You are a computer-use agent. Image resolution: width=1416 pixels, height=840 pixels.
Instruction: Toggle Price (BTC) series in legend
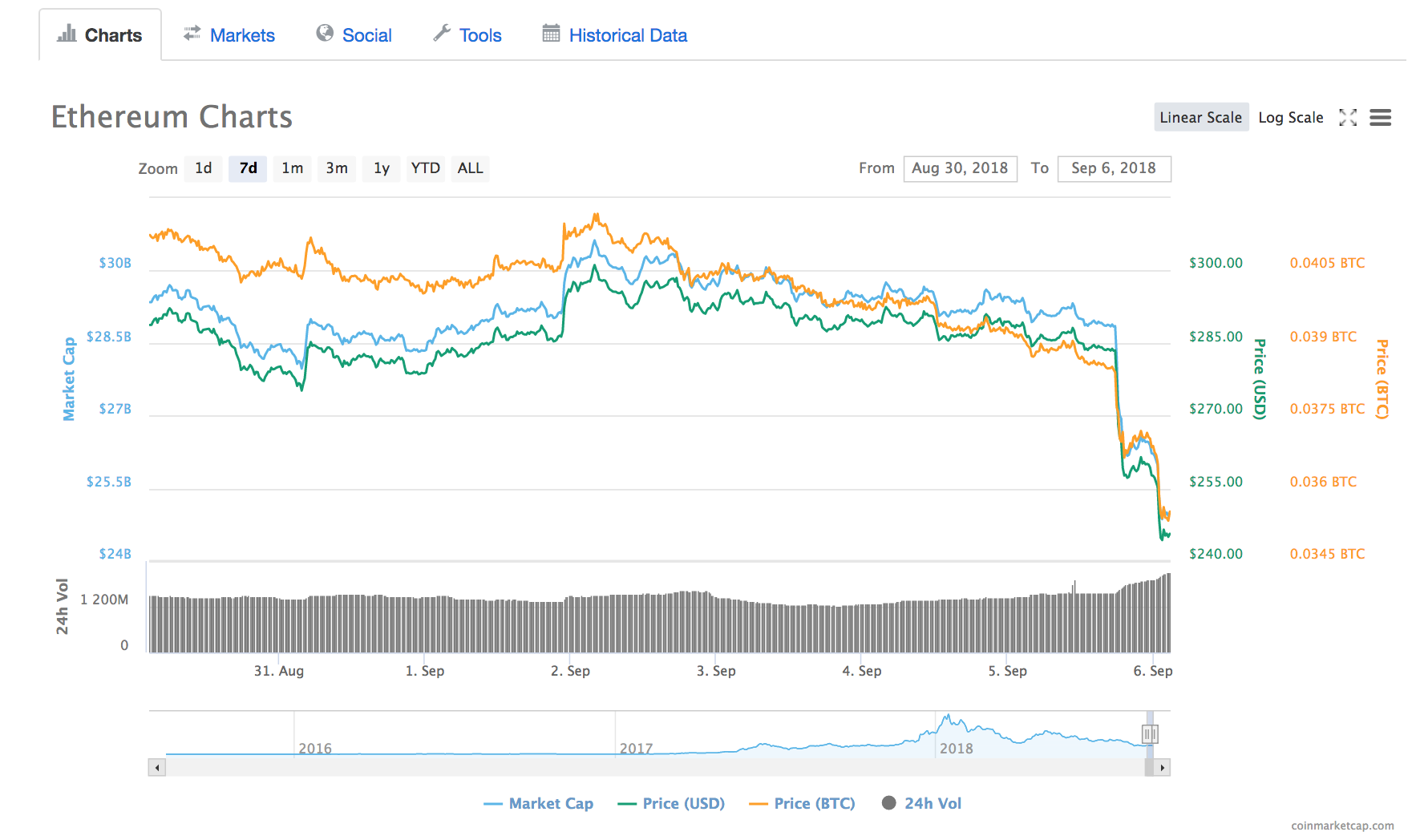pyautogui.click(x=802, y=803)
